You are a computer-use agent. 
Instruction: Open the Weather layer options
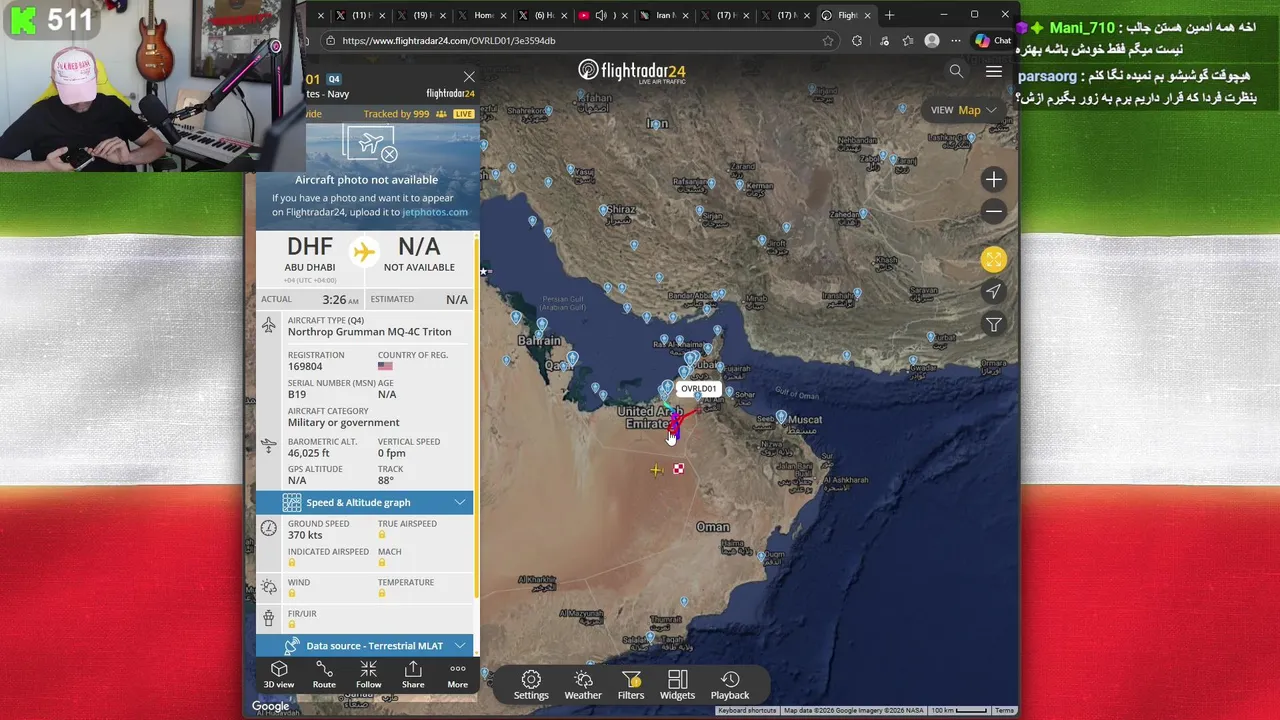[583, 685]
